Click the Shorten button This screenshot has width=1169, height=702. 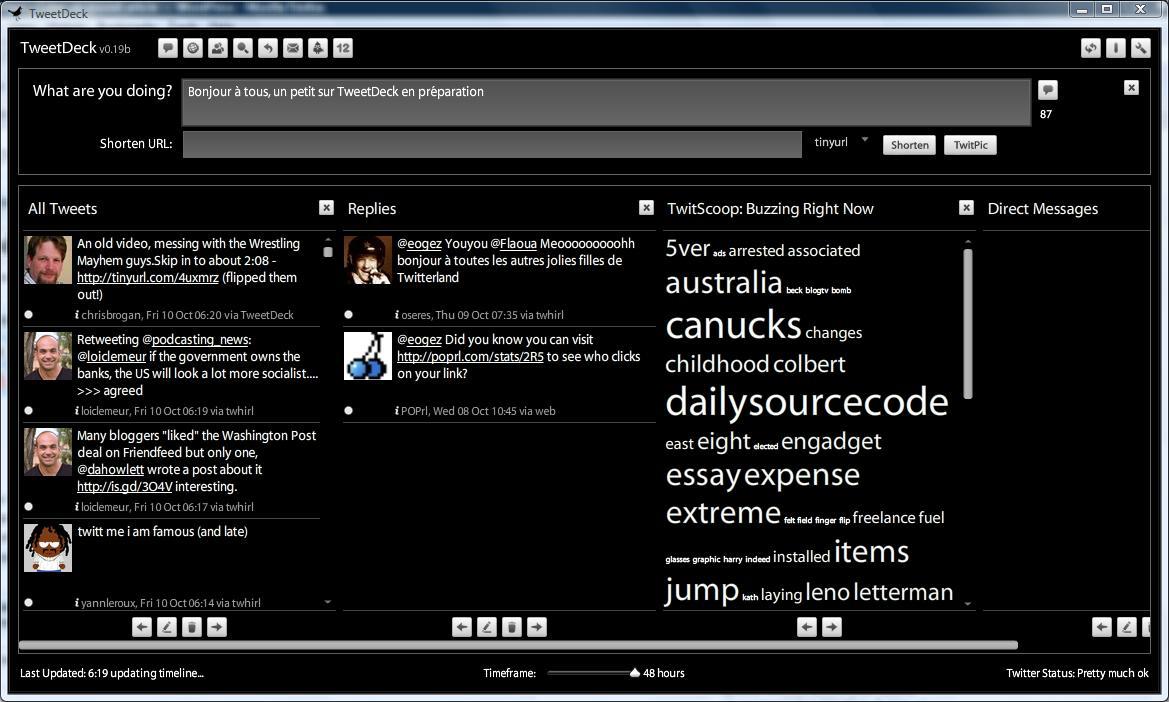click(x=910, y=145)
